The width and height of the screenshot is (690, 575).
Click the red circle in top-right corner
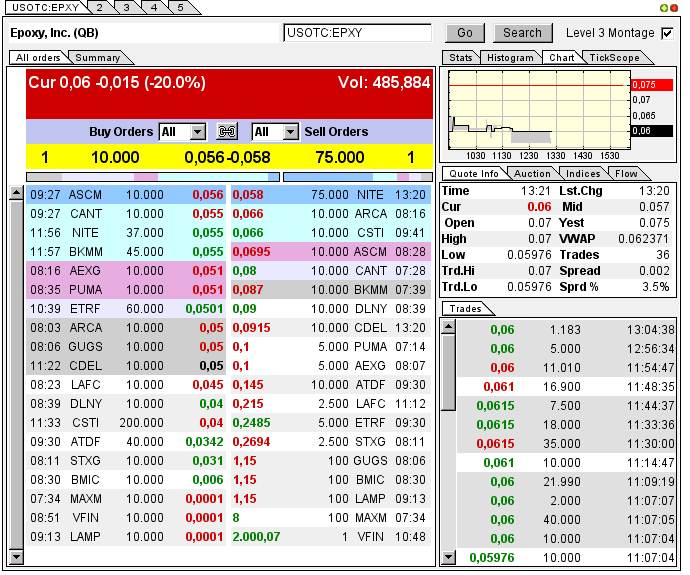673,8
